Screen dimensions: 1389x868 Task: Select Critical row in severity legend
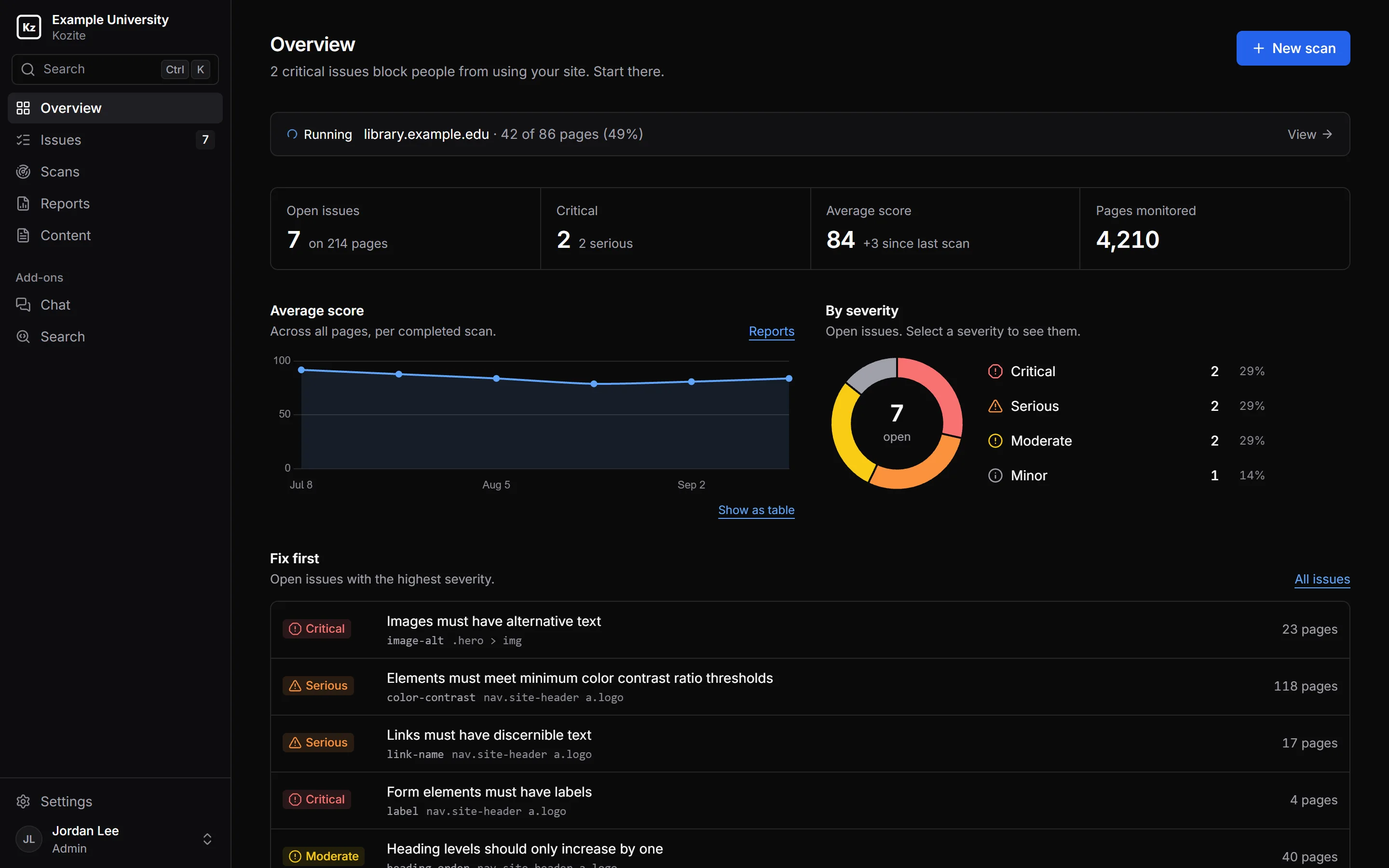pyautogui.click(x=1126, y=371)
